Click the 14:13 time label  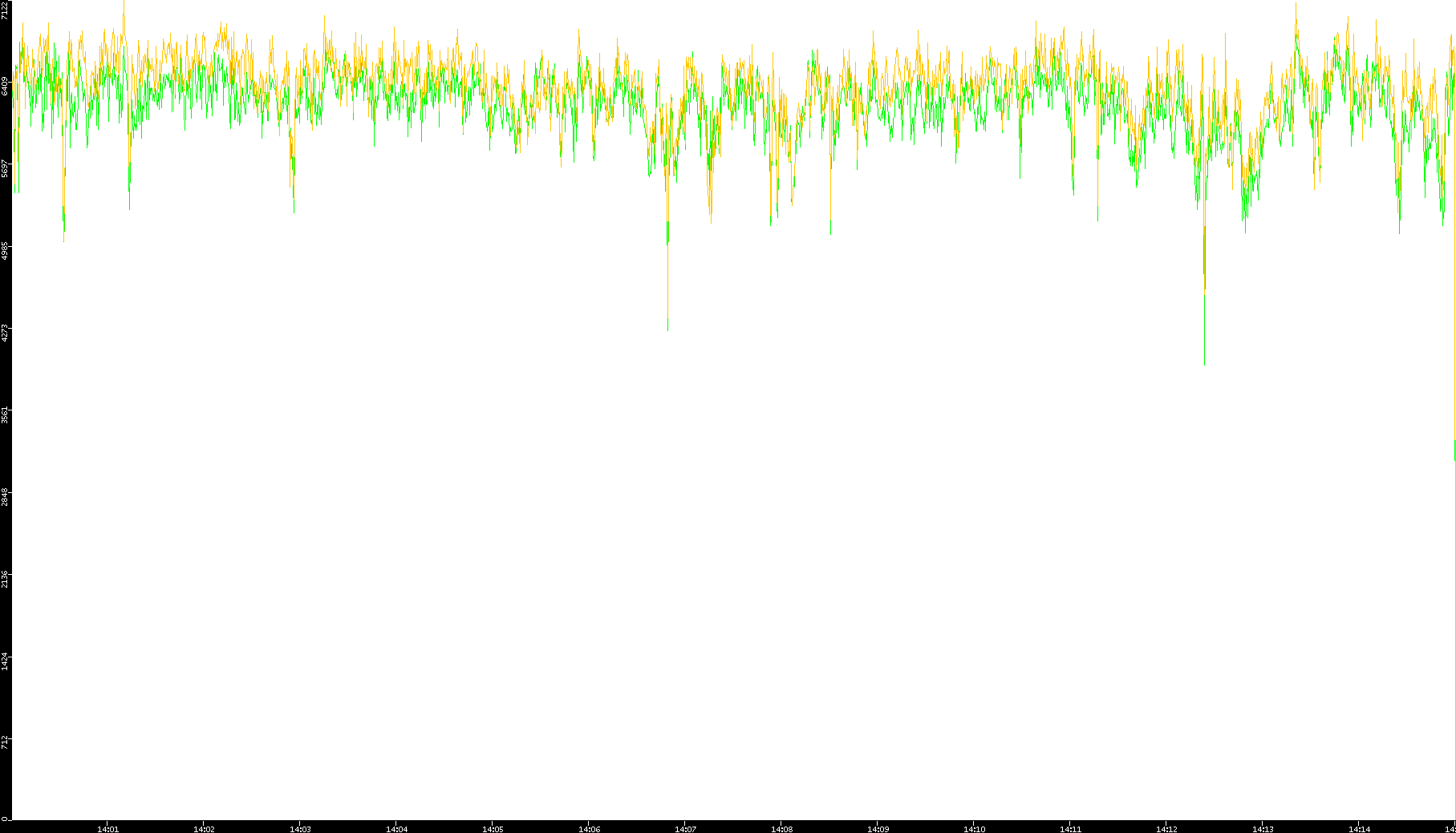1263,829
